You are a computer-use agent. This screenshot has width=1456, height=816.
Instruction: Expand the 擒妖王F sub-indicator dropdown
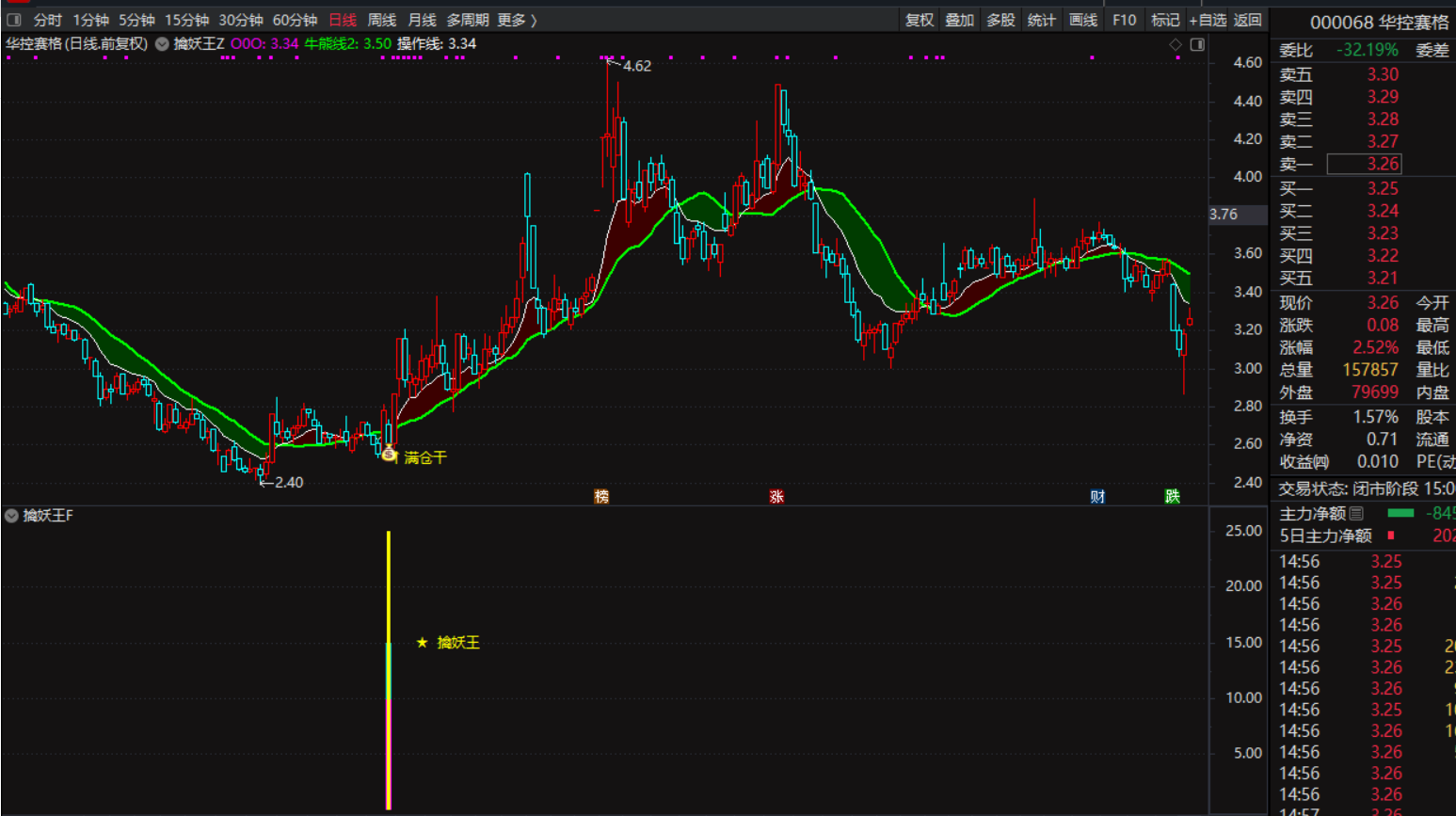[x=11, y=516]
